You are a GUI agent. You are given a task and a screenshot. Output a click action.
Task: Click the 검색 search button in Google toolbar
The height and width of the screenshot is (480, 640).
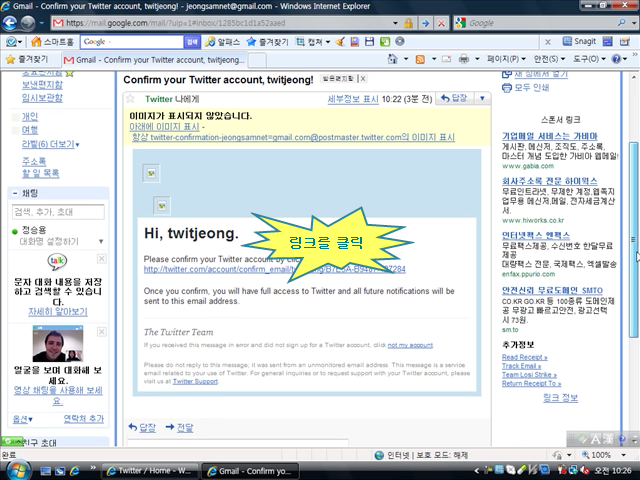pyautogui.click(x=192, y=42)
